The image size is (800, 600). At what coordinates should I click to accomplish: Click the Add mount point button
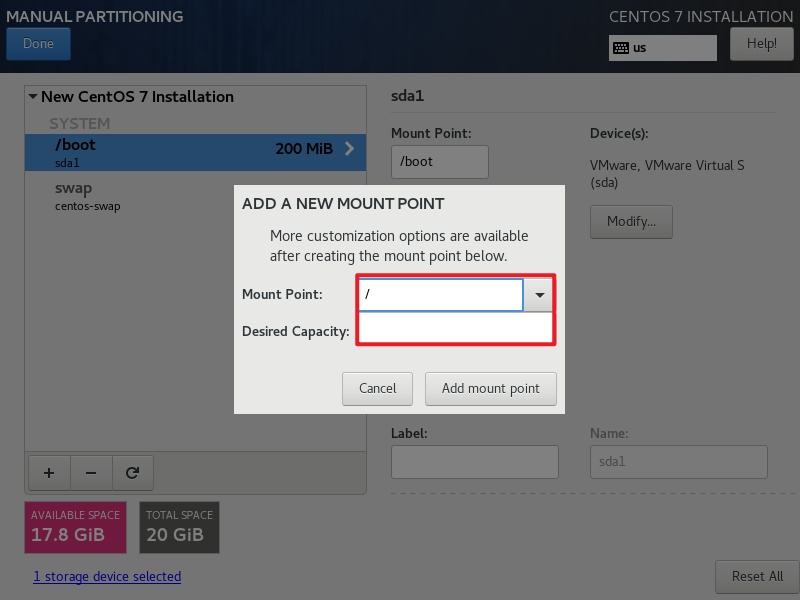491,389
